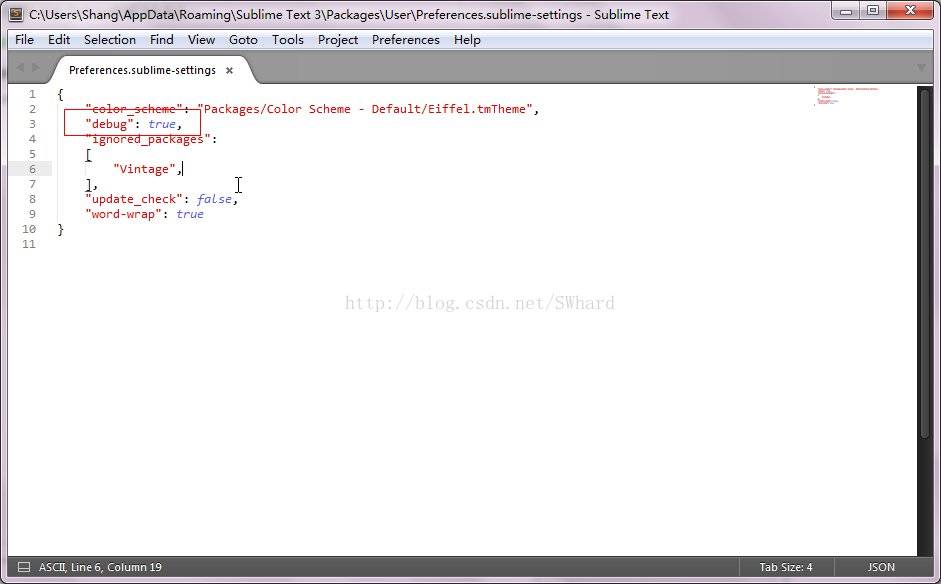Click the closing curly brace on line 10
Viewport: 941px width, 584px height.
[60, 229]
